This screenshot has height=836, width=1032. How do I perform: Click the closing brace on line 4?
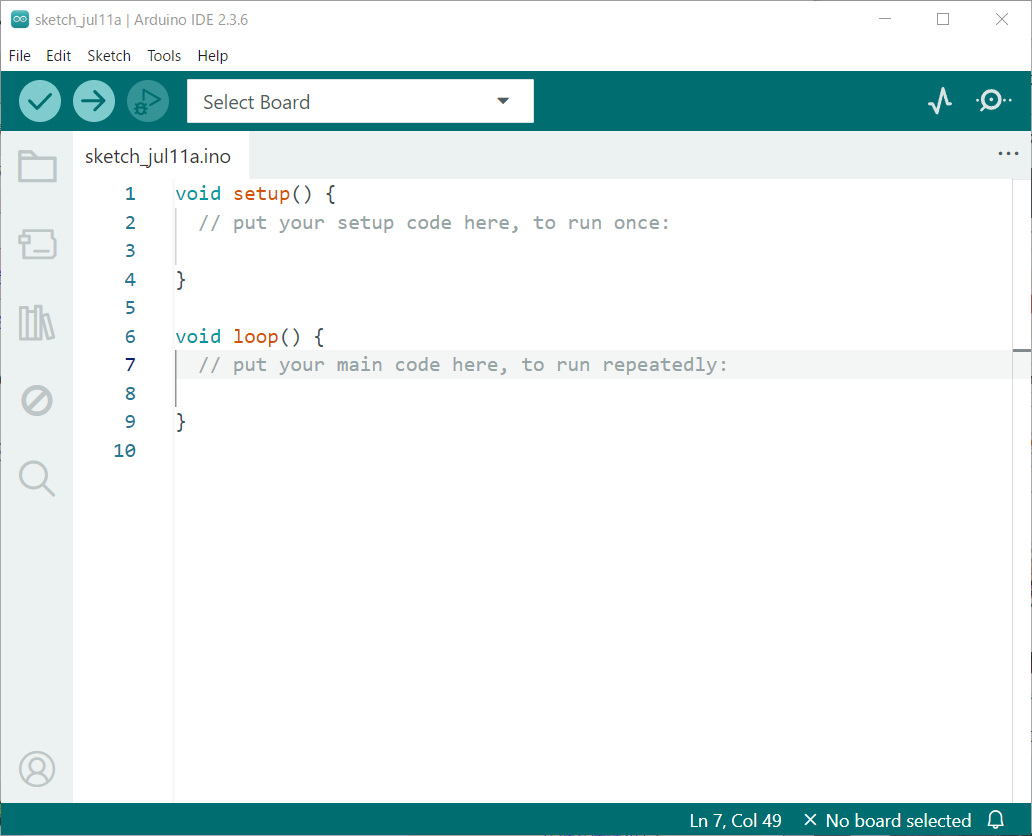[181, 280]
